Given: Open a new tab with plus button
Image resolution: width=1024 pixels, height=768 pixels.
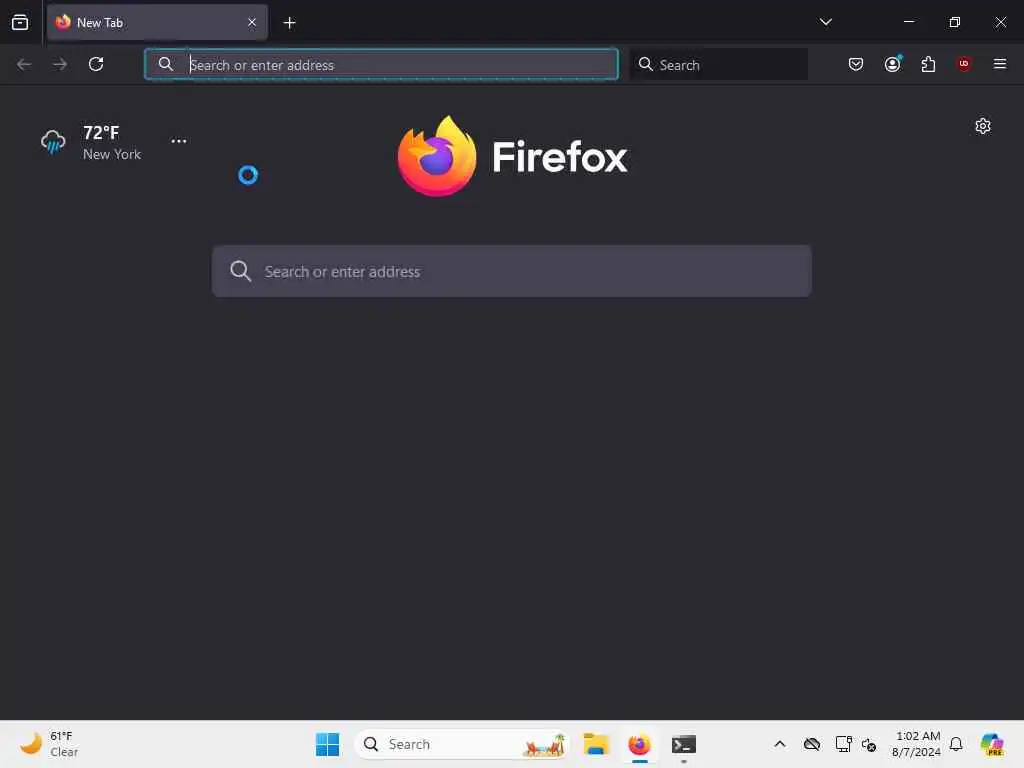Looking at the screenshot, I should (x=289, y=23).
